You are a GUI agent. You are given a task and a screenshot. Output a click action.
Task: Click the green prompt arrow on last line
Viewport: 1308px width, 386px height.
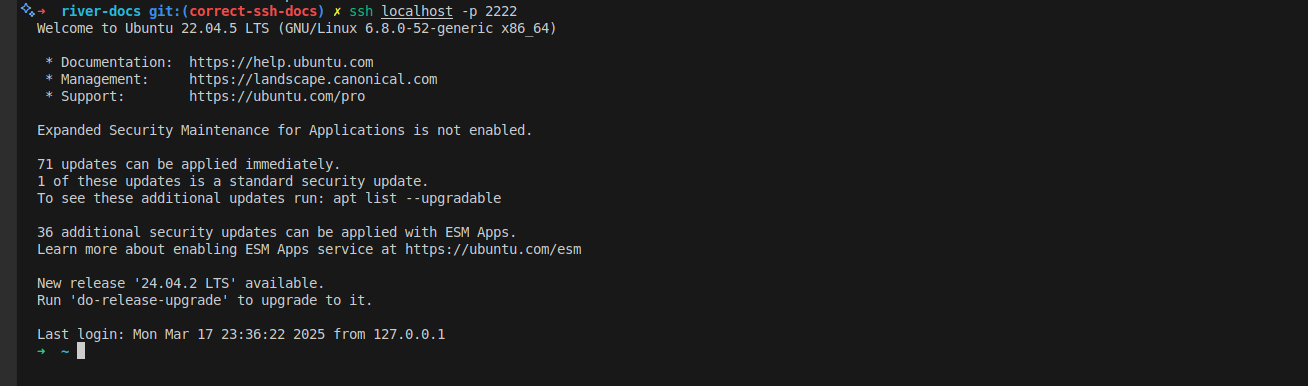point(41,351)
